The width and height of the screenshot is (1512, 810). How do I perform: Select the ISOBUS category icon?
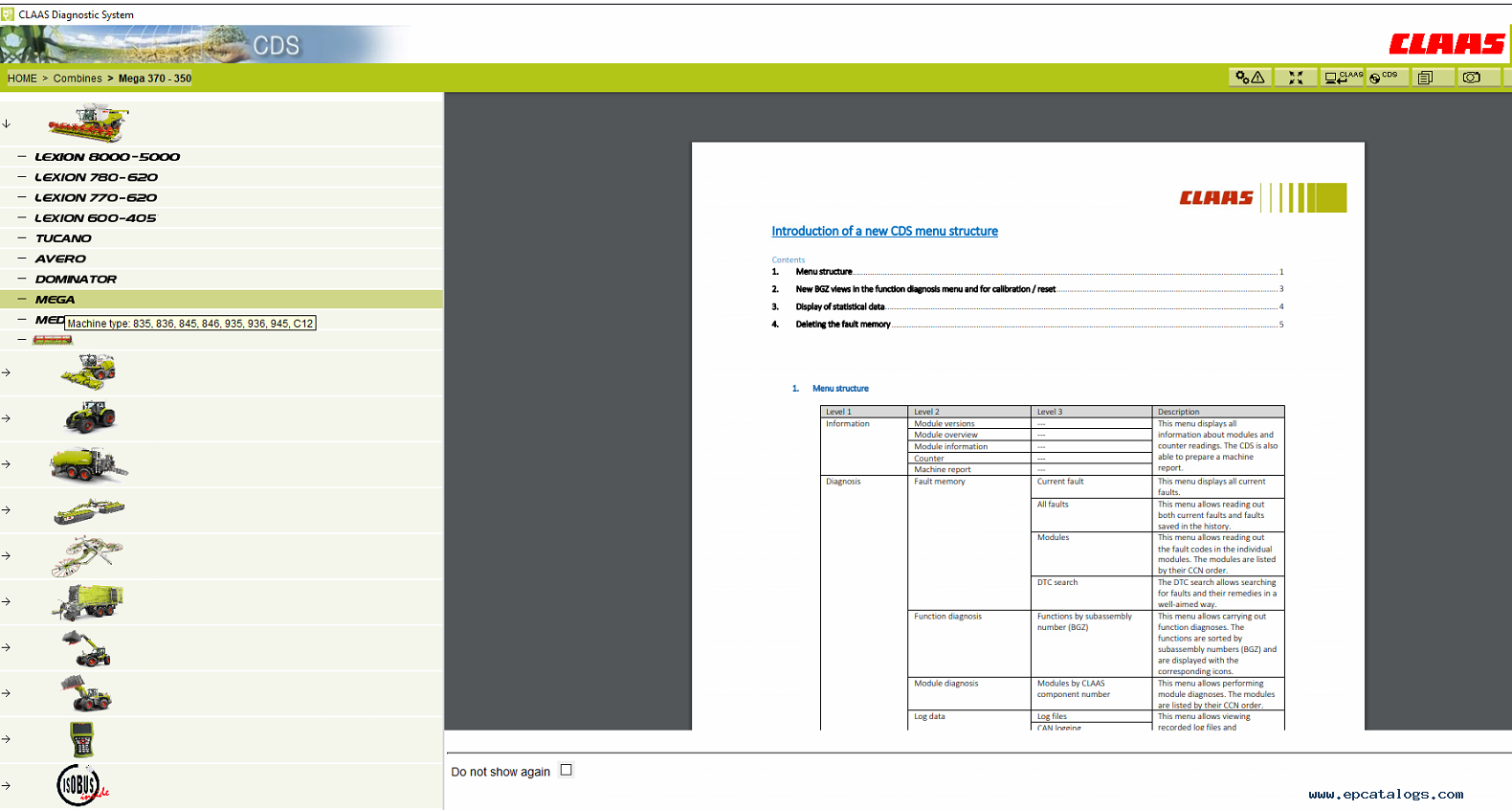pyautogui.click(x=80, y=785)
